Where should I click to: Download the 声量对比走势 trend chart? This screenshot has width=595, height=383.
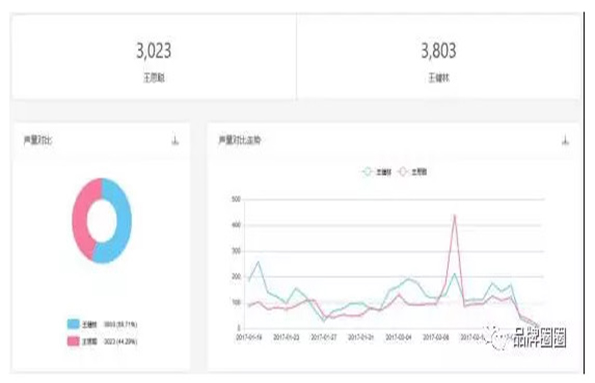point(565,140)
